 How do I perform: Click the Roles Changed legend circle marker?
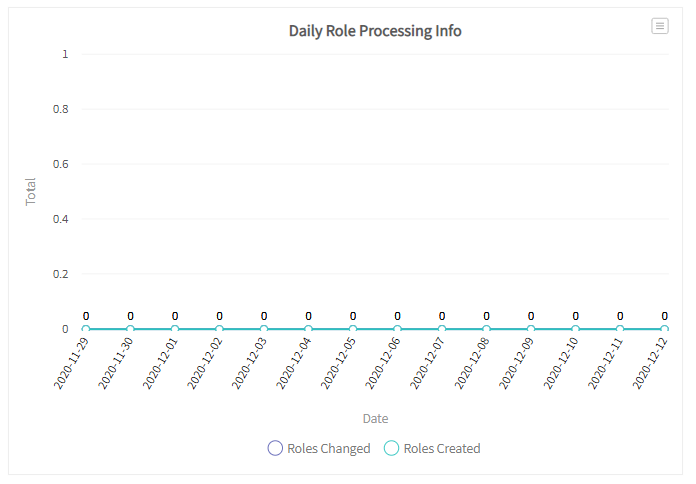pos(275,449)
